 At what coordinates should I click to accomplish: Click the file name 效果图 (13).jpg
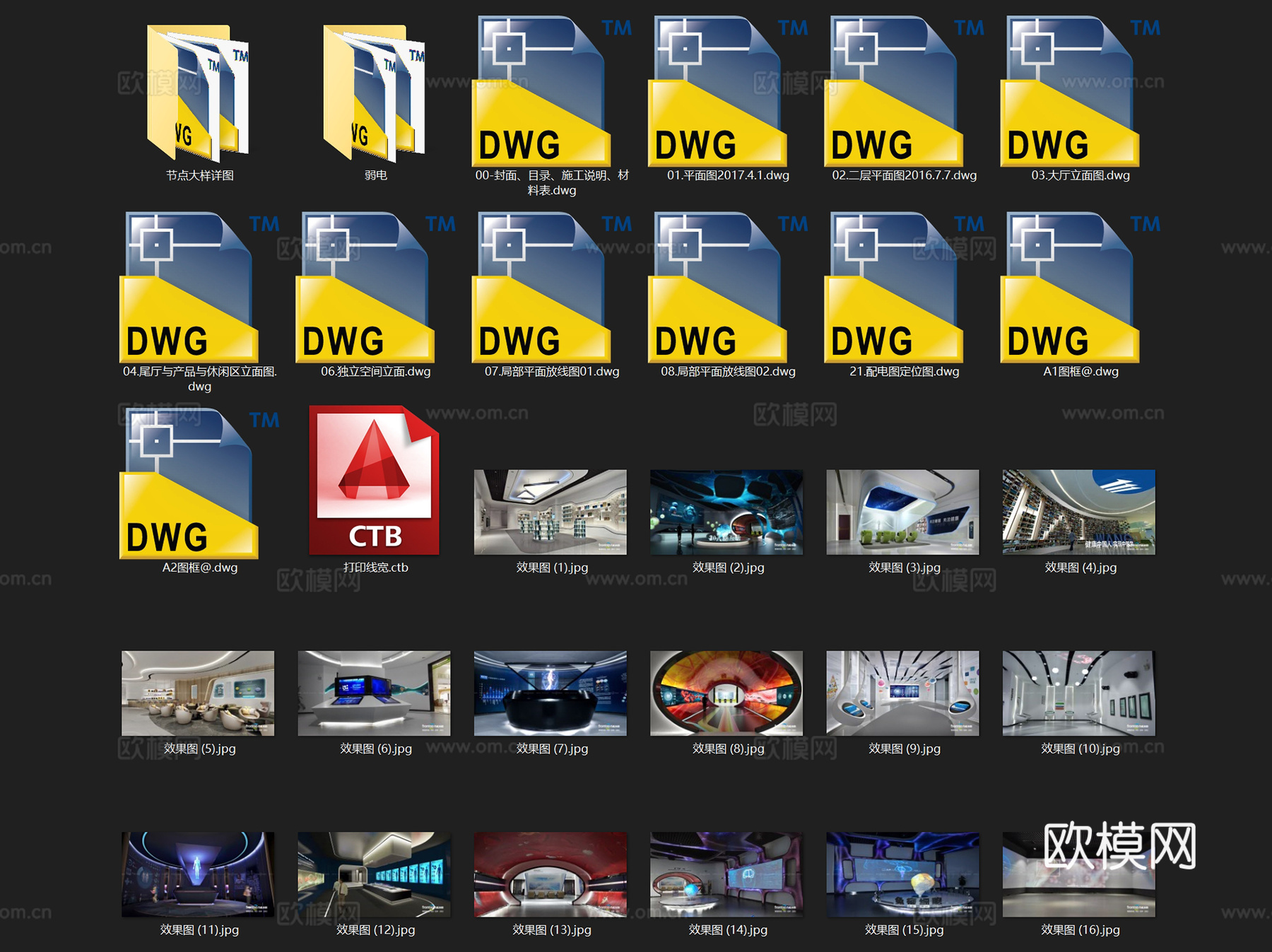pos(552,930)
